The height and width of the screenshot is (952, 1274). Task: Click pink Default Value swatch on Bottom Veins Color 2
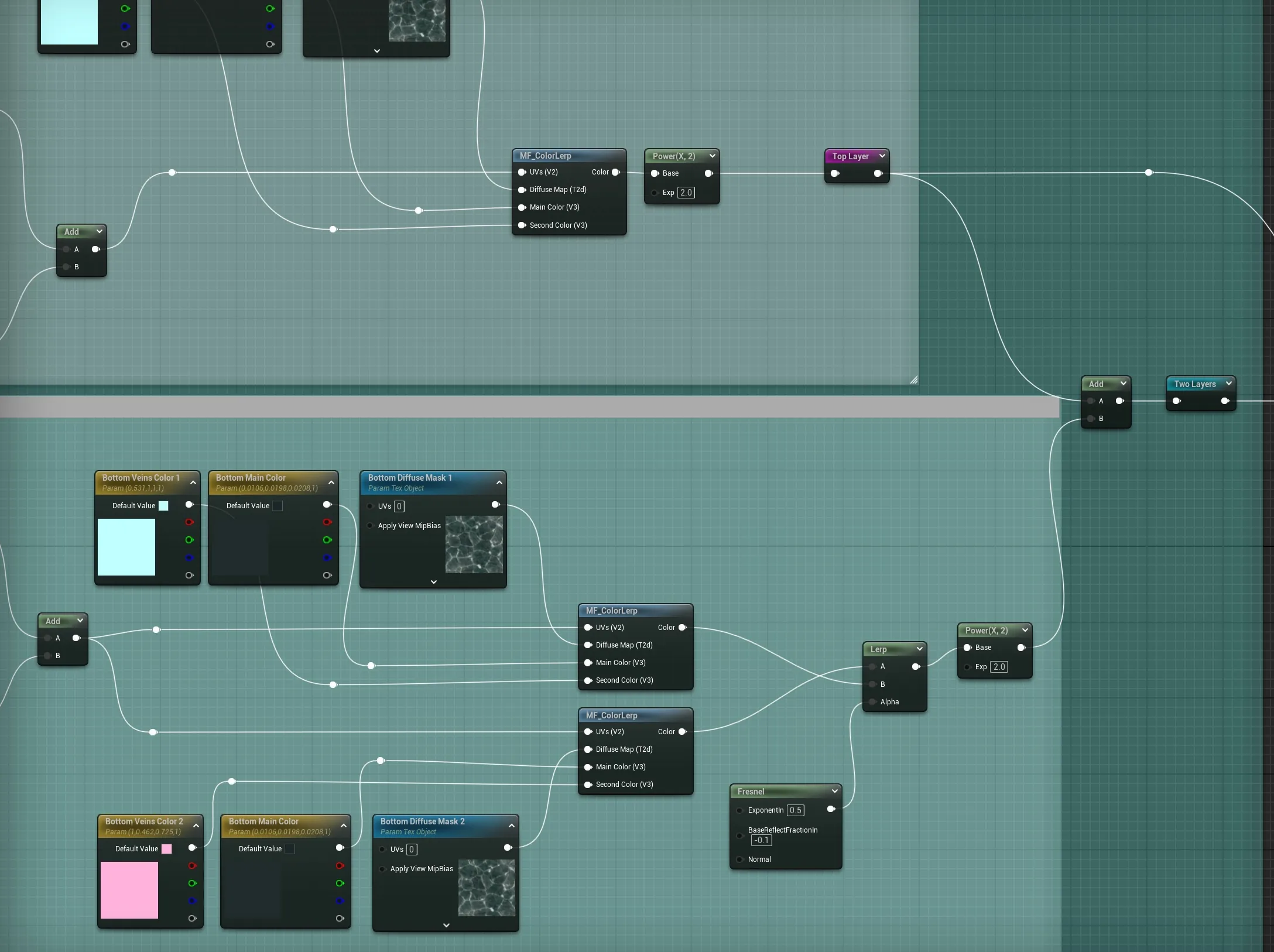coord(167,849)
